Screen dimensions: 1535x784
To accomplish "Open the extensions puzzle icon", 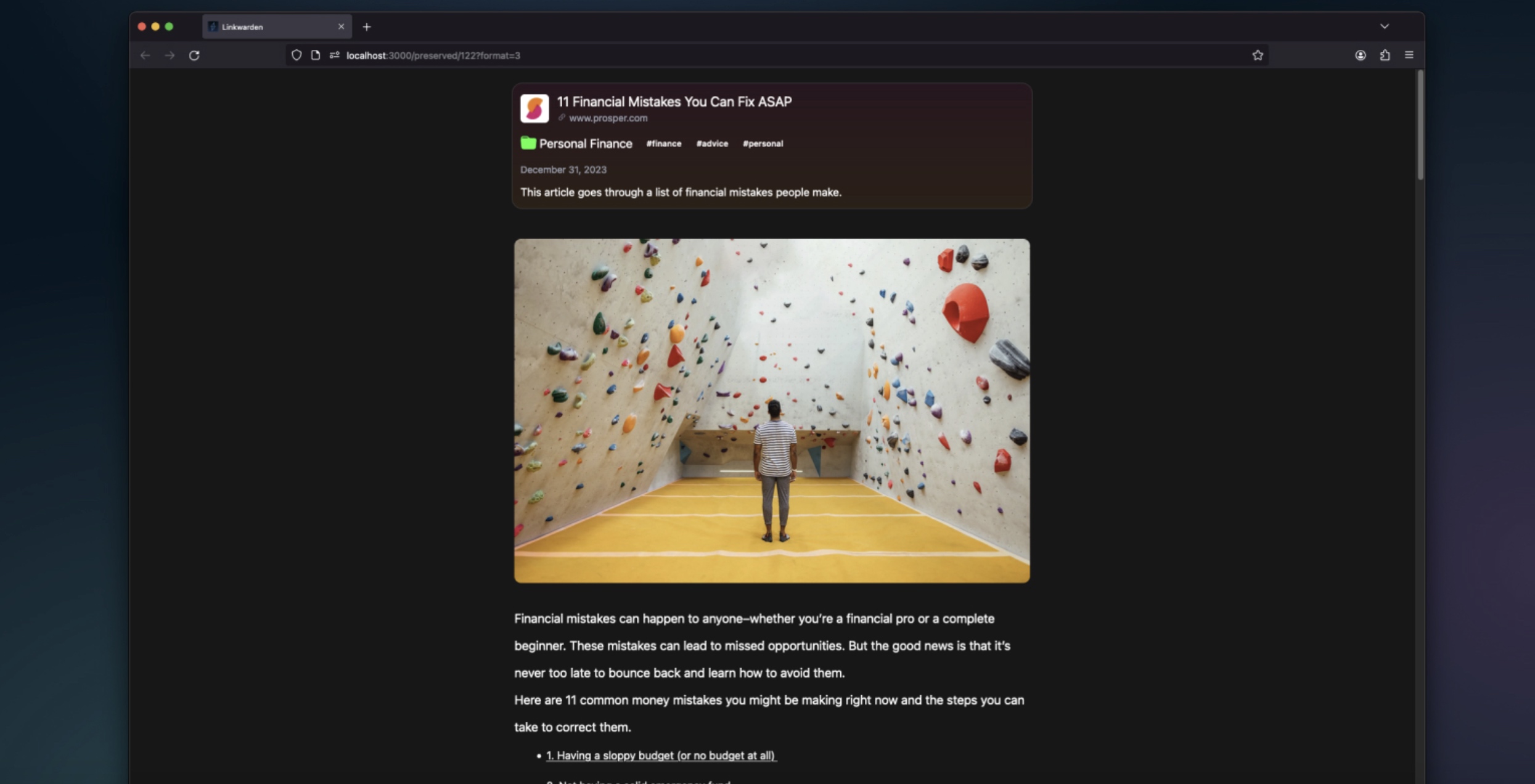I will (1385, 55).
